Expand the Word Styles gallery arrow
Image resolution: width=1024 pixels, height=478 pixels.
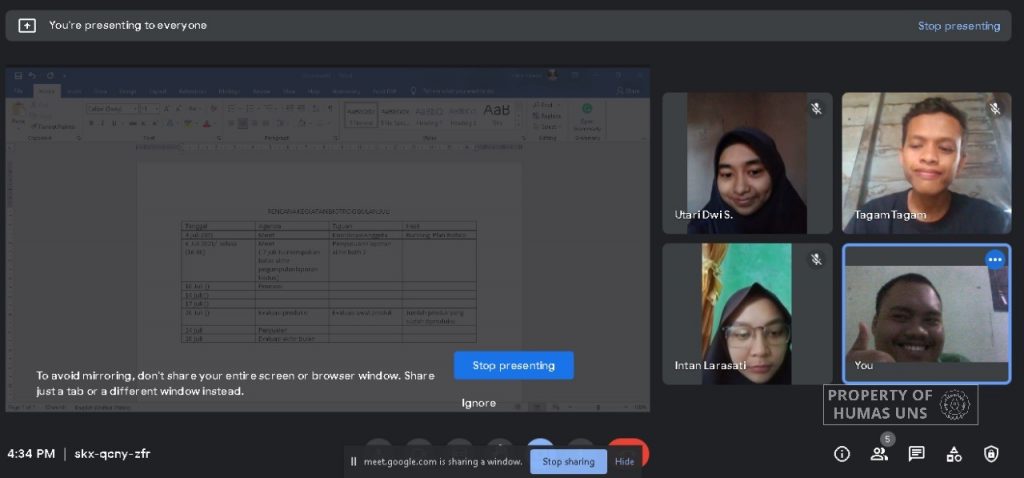518,124
